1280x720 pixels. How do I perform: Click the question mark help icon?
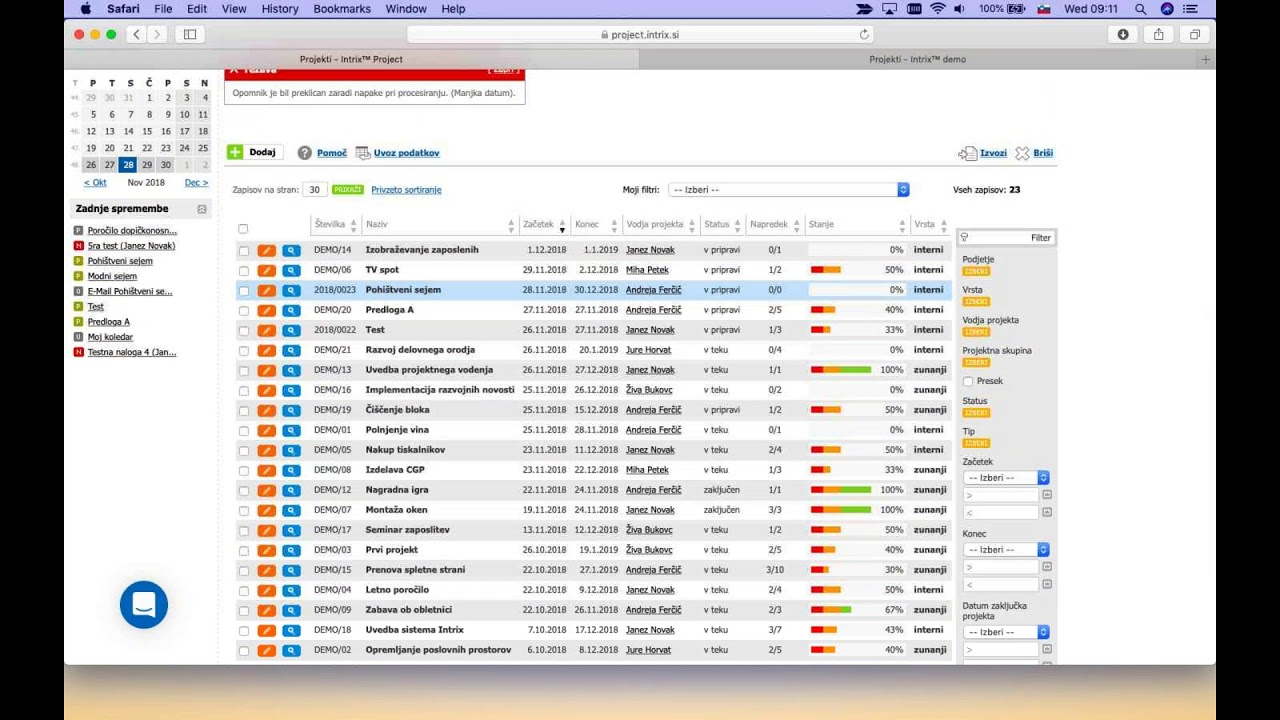pos(305,153)
